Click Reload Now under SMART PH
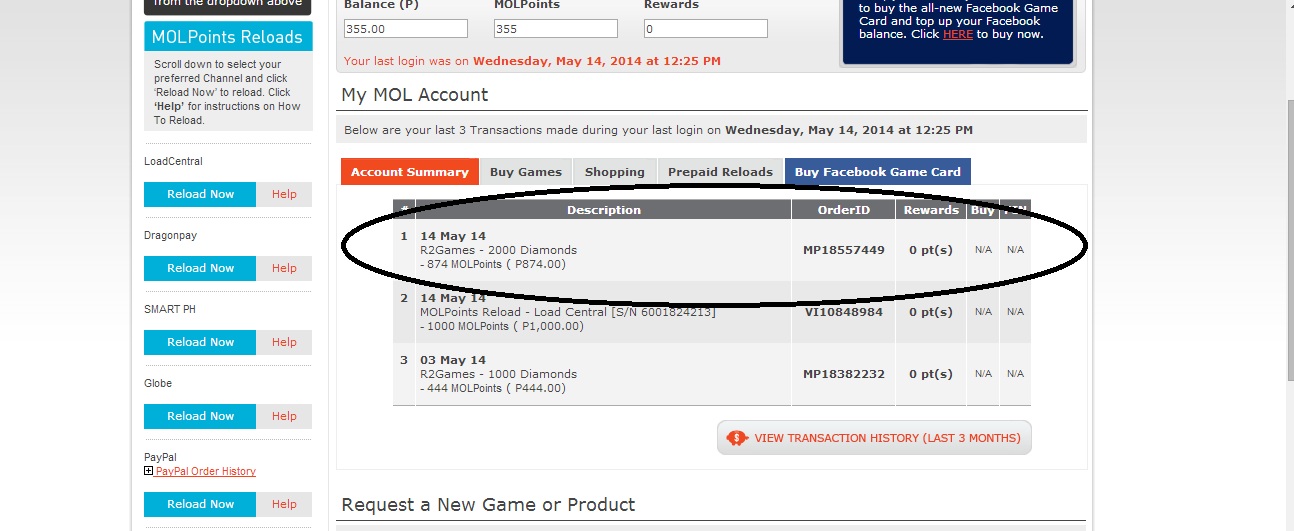This screenshot has width=1294, height=531. pos(200,342)
